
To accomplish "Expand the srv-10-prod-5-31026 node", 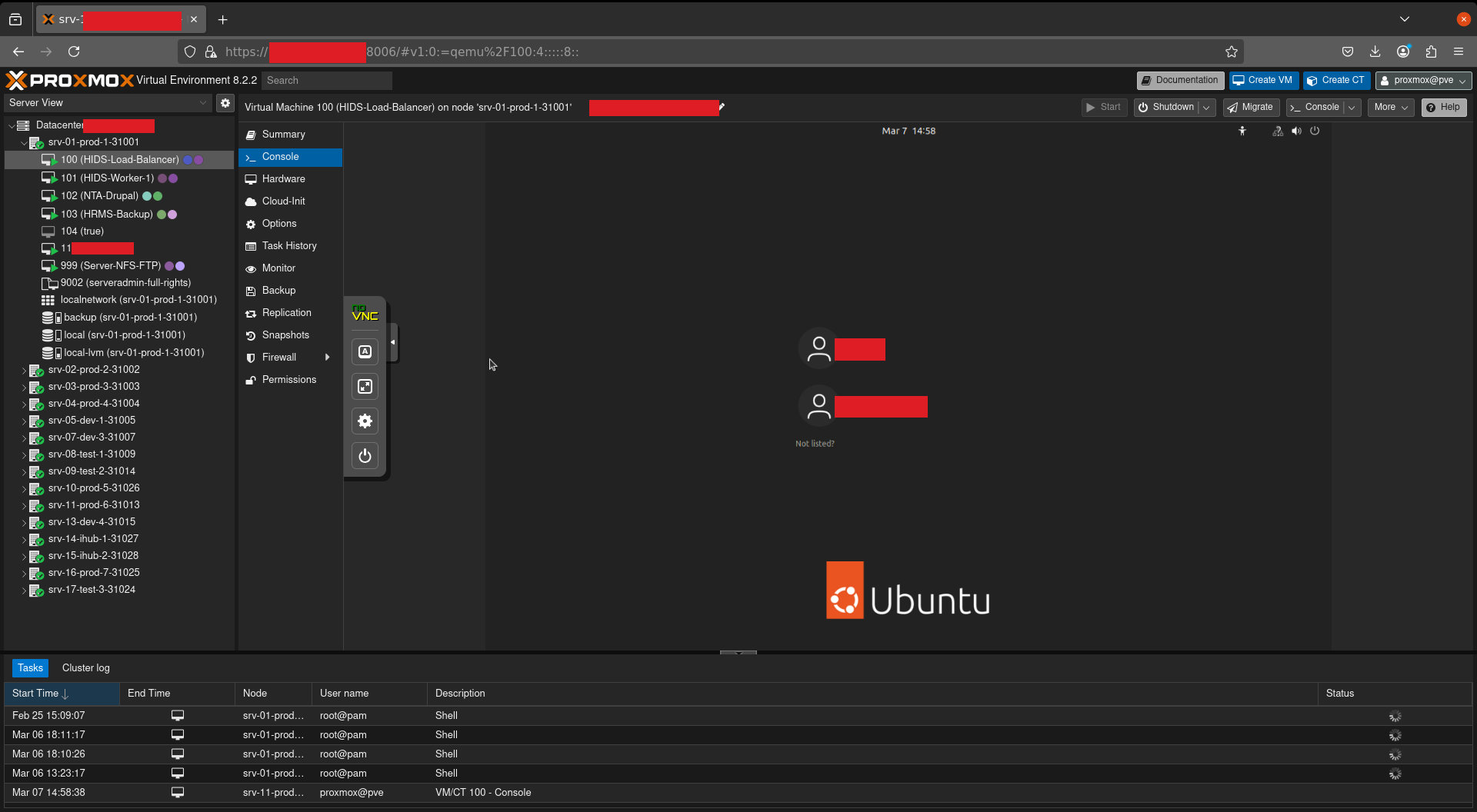I will (x=24, y=489).
